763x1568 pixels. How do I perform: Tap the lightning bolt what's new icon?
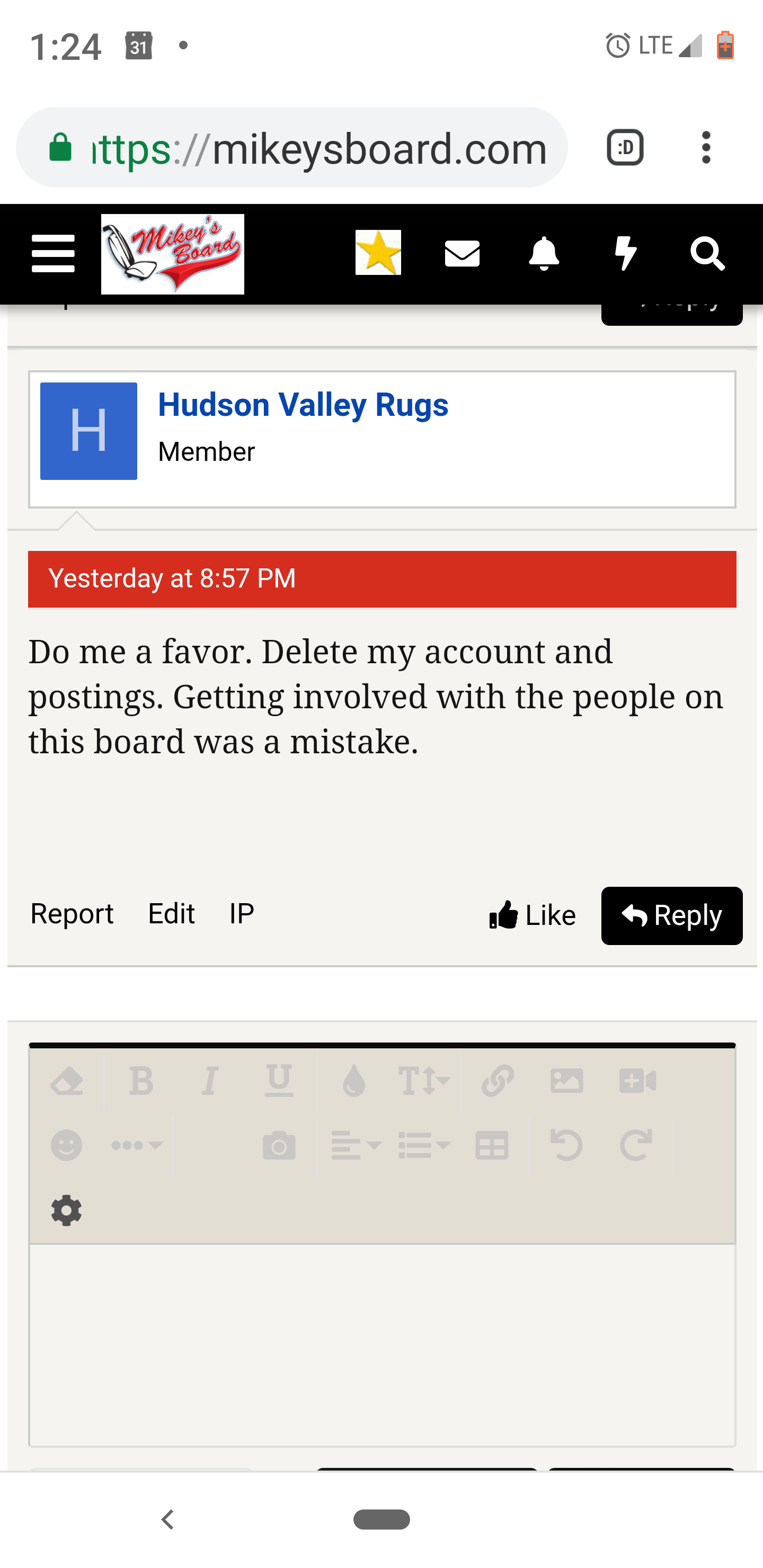tap(625, 253)
